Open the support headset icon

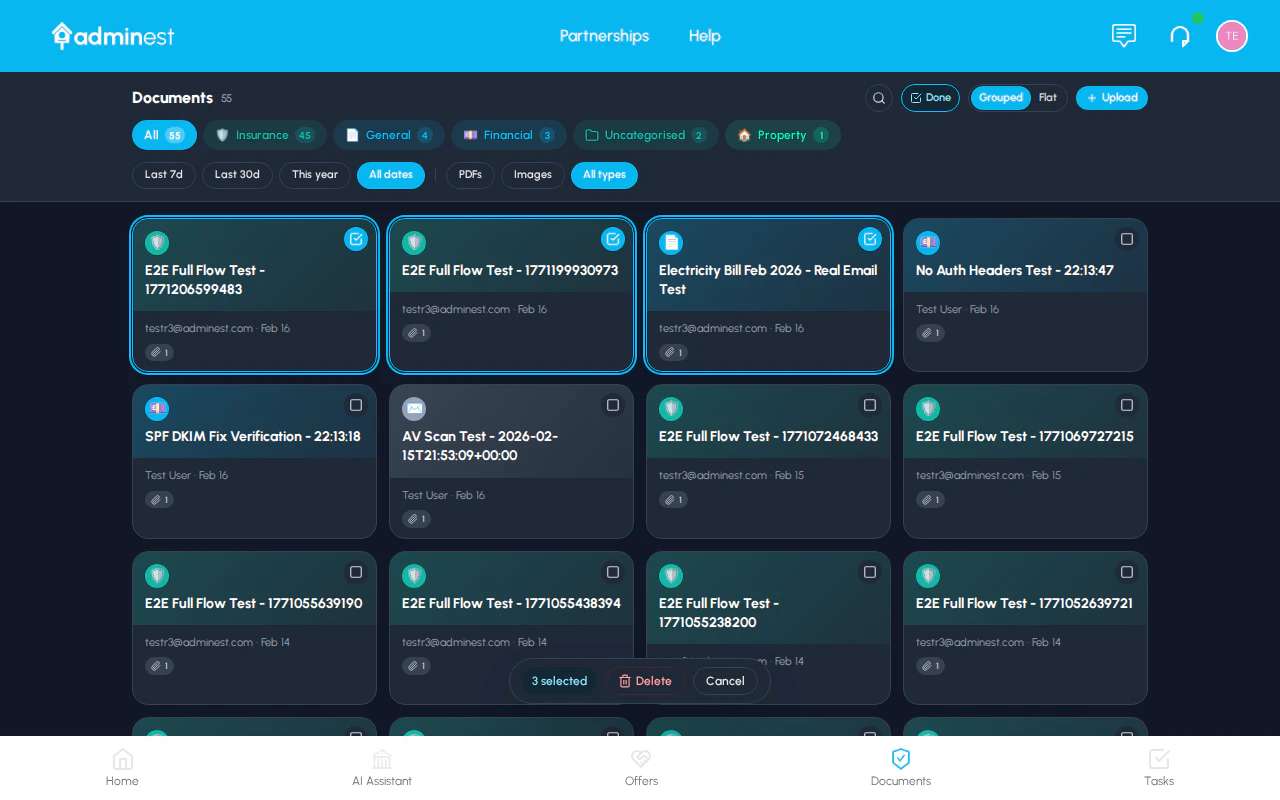click(x=1180, y=36)
